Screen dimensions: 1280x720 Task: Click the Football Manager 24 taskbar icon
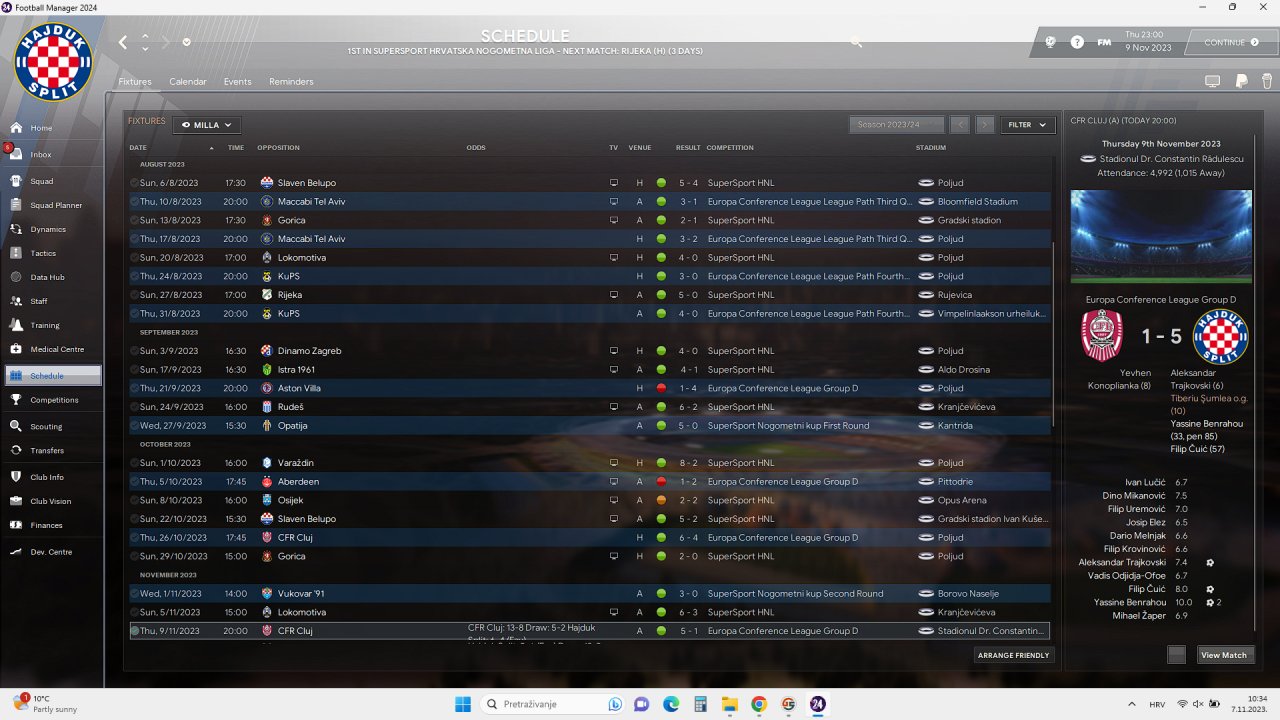coord(818,704)
